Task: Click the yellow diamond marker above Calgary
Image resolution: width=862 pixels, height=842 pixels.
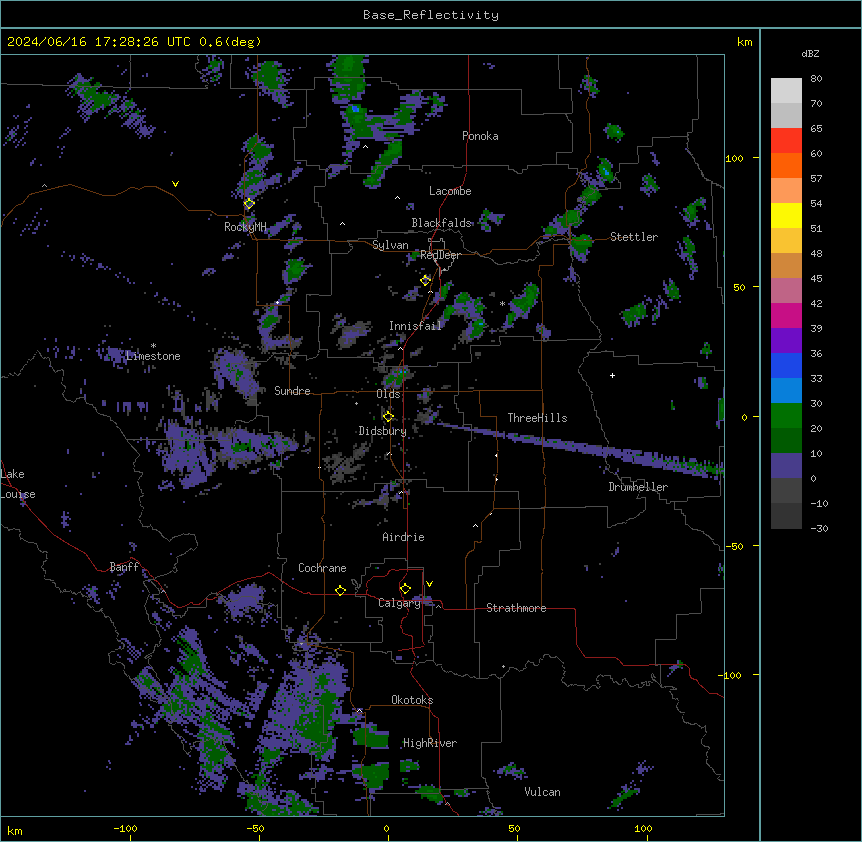Action: click(405, 589)
